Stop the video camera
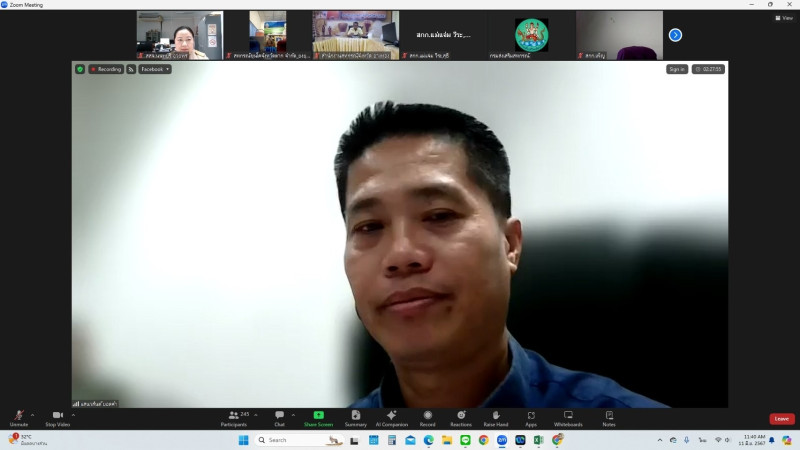 (x=57, y=416)
